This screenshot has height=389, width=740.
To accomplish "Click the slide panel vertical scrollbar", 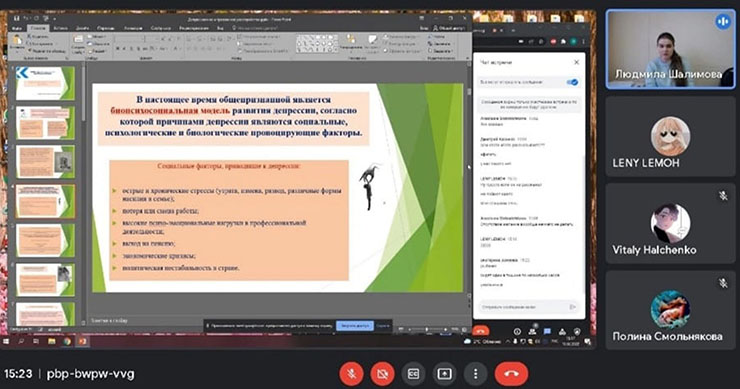I will [x=83, y=194].
